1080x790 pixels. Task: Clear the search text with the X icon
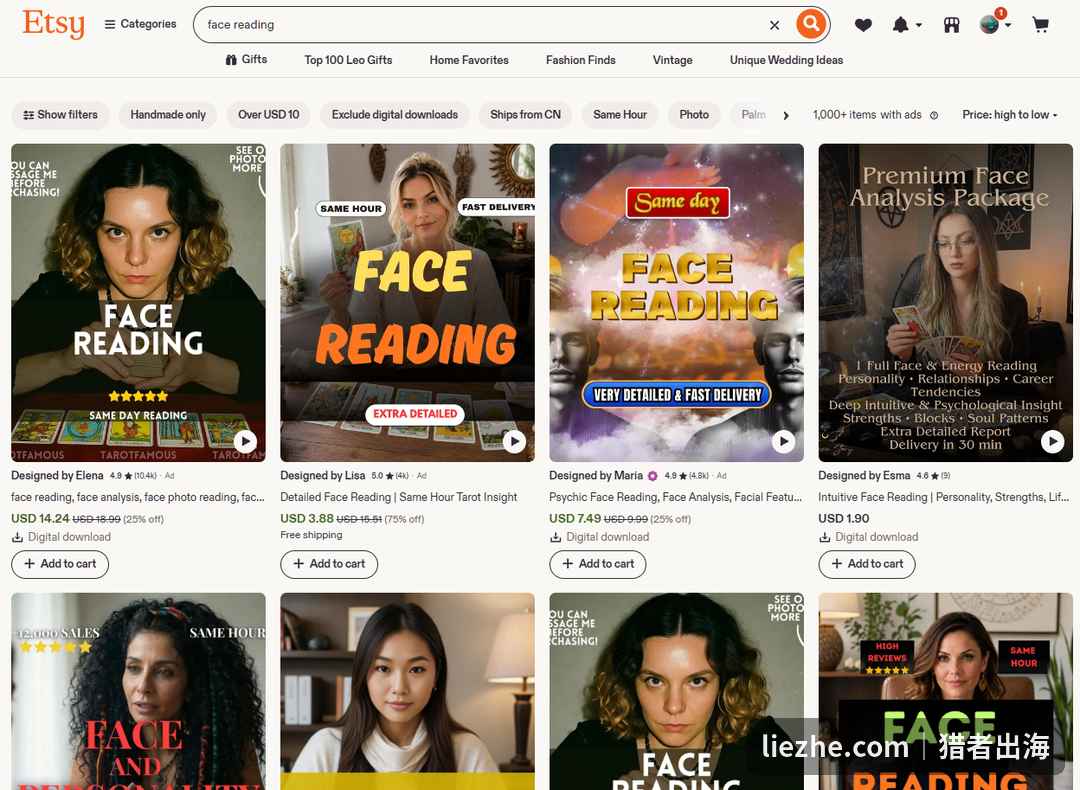[x=774, y=25]
